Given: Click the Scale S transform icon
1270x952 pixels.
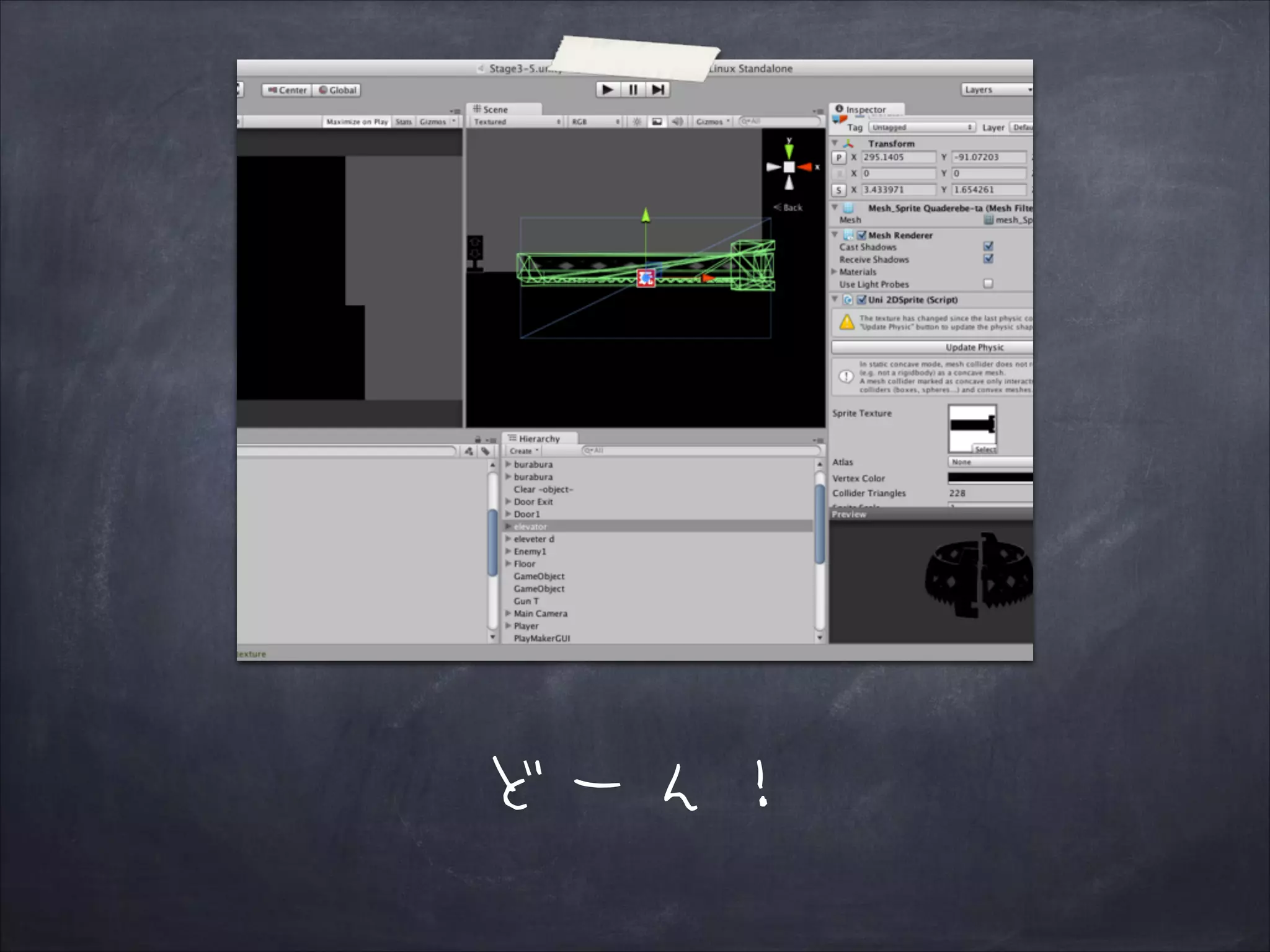Looking at the screenshot, I should (838, 190).
